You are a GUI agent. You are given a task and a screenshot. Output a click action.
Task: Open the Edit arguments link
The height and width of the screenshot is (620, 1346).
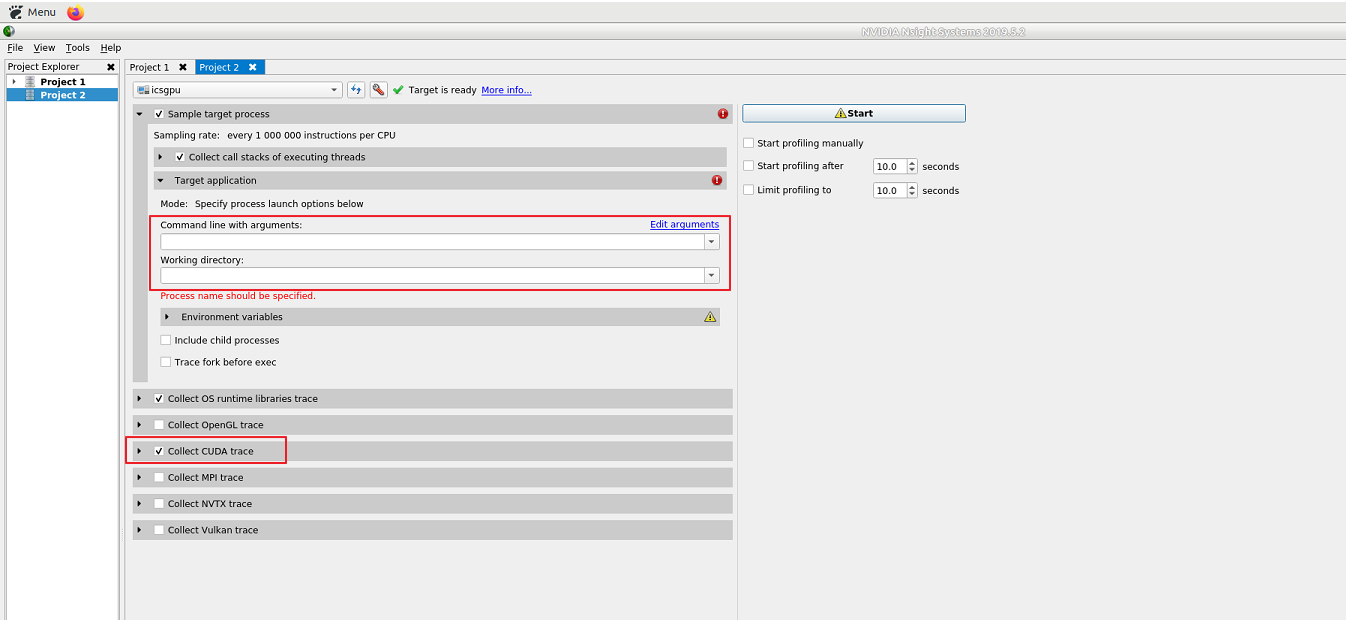(684, 225)
